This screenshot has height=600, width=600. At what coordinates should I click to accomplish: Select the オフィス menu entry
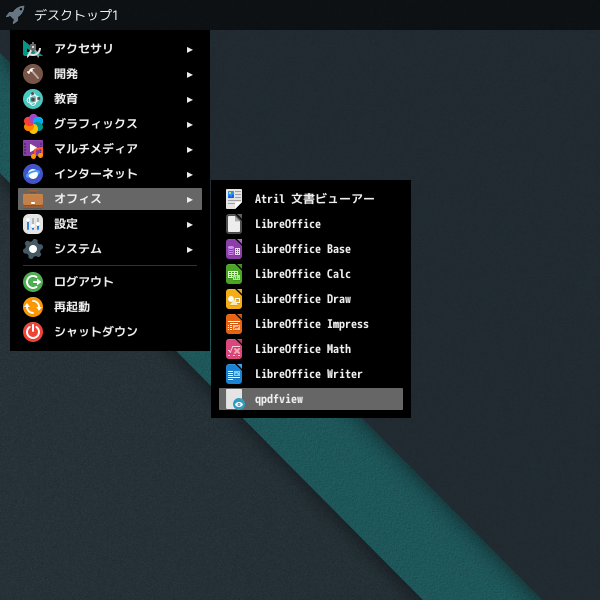(x=110, y=199)
